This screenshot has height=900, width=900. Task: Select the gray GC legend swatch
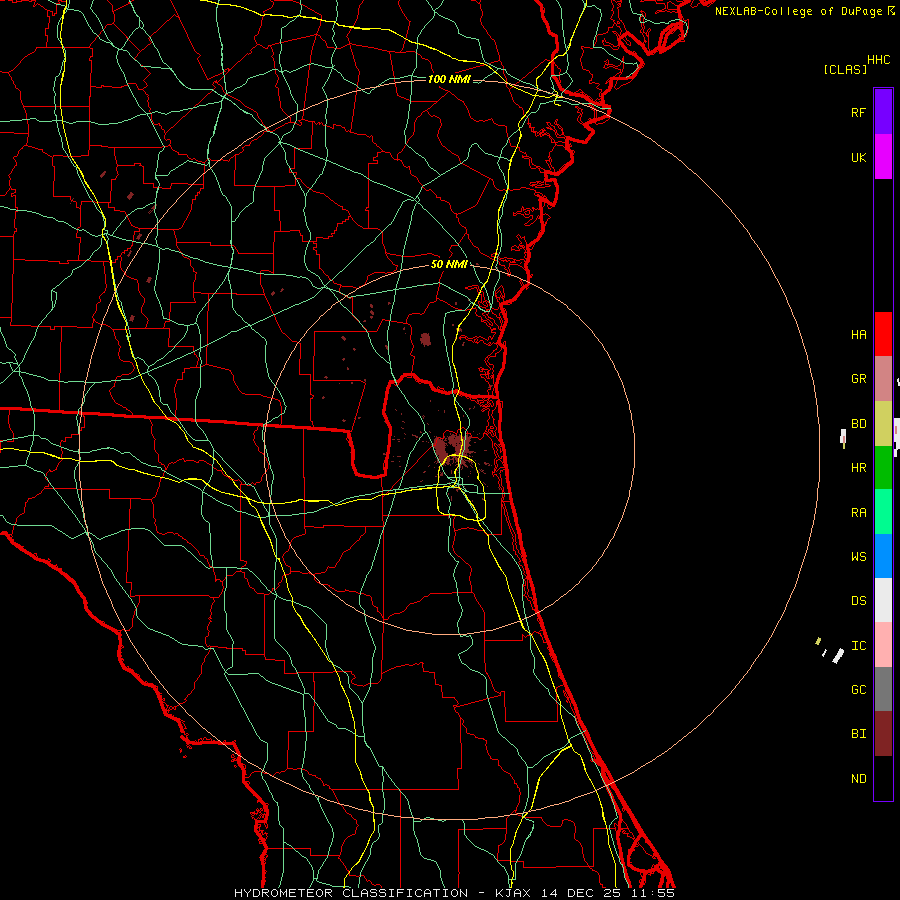pos(883,689)
